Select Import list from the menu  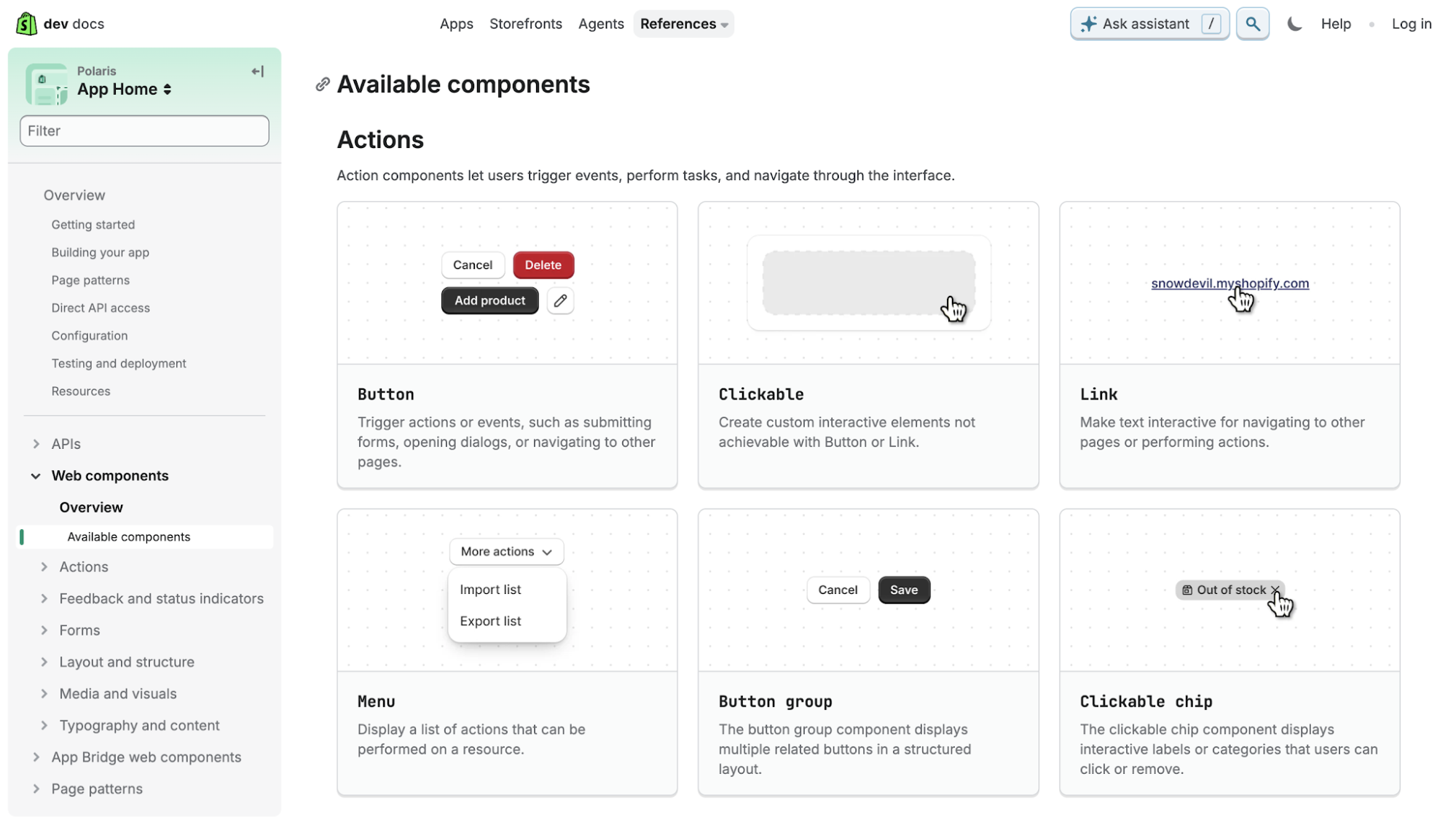(490, 590)
